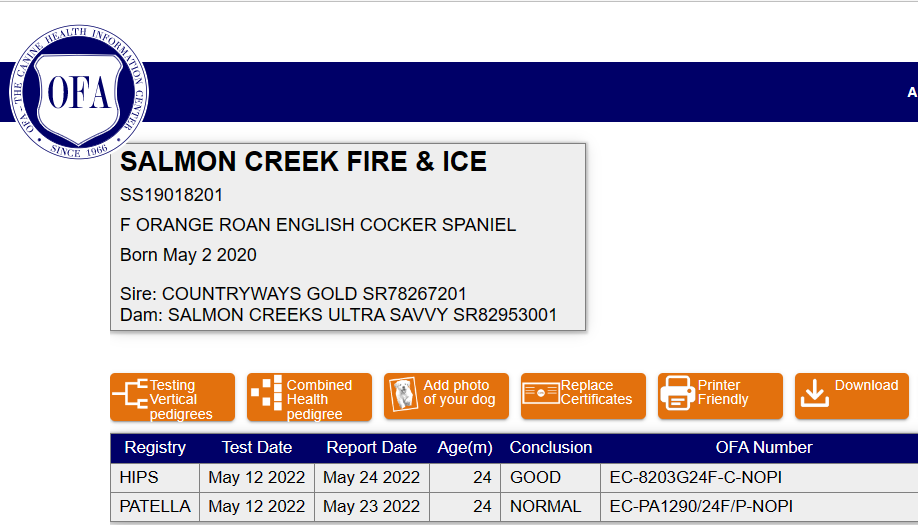Click the Report Date column header
The image size is (918, 525).
pos(371,447)
